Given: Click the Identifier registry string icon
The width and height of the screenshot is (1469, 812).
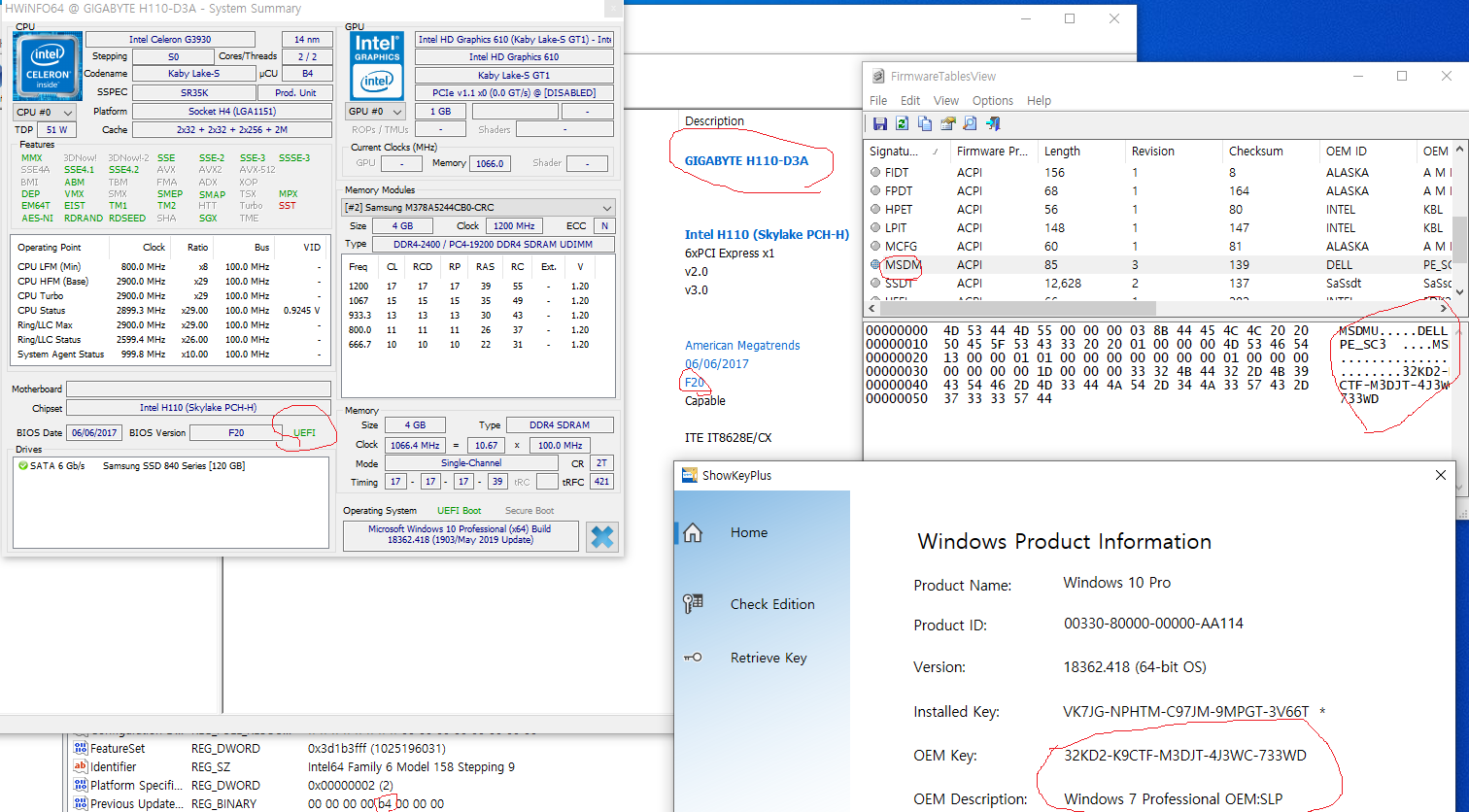Looking at the screenshot, I should (x=81, y=767).
